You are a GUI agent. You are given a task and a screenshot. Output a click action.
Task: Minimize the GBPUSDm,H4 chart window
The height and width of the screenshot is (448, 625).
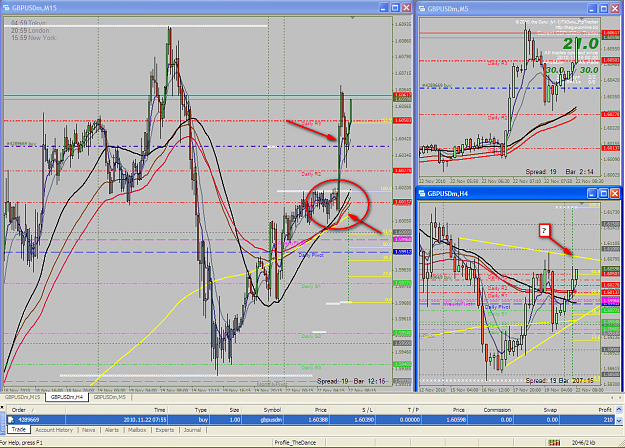point(592,194)
